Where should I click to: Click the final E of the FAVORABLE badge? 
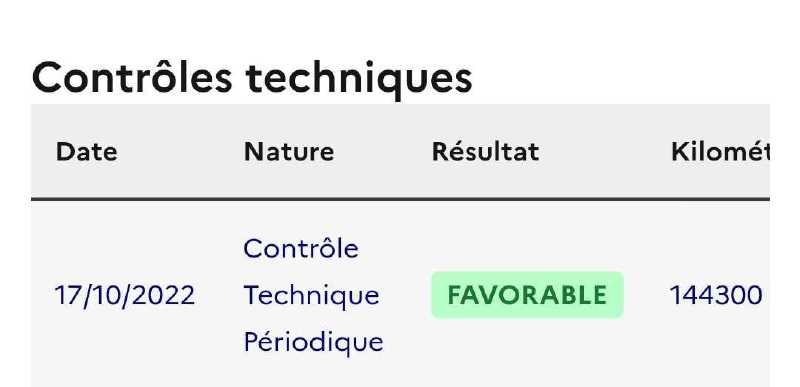601,295
